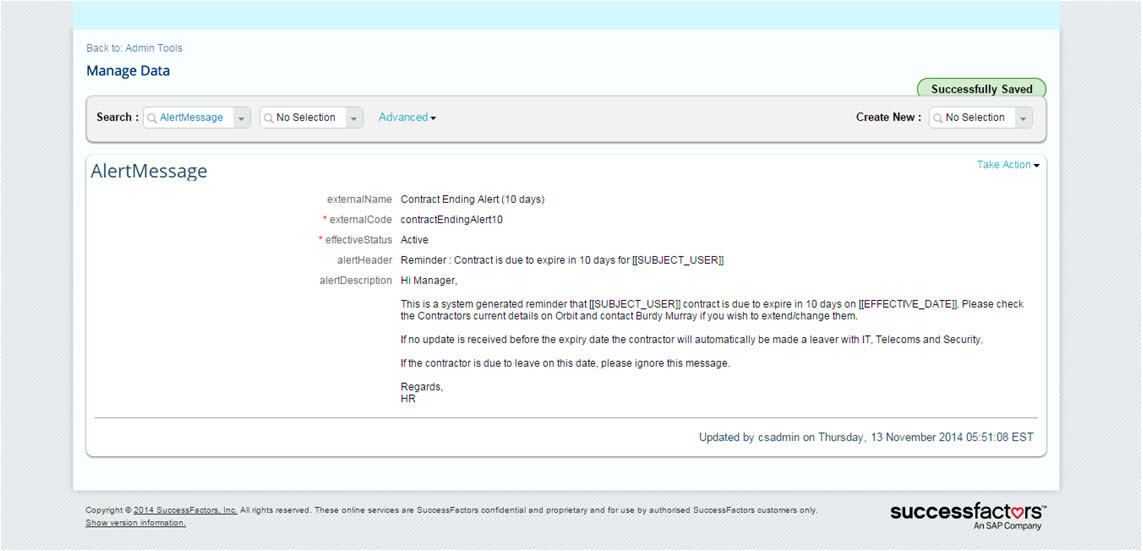Go back to Admin Tools link

point(134,48)
